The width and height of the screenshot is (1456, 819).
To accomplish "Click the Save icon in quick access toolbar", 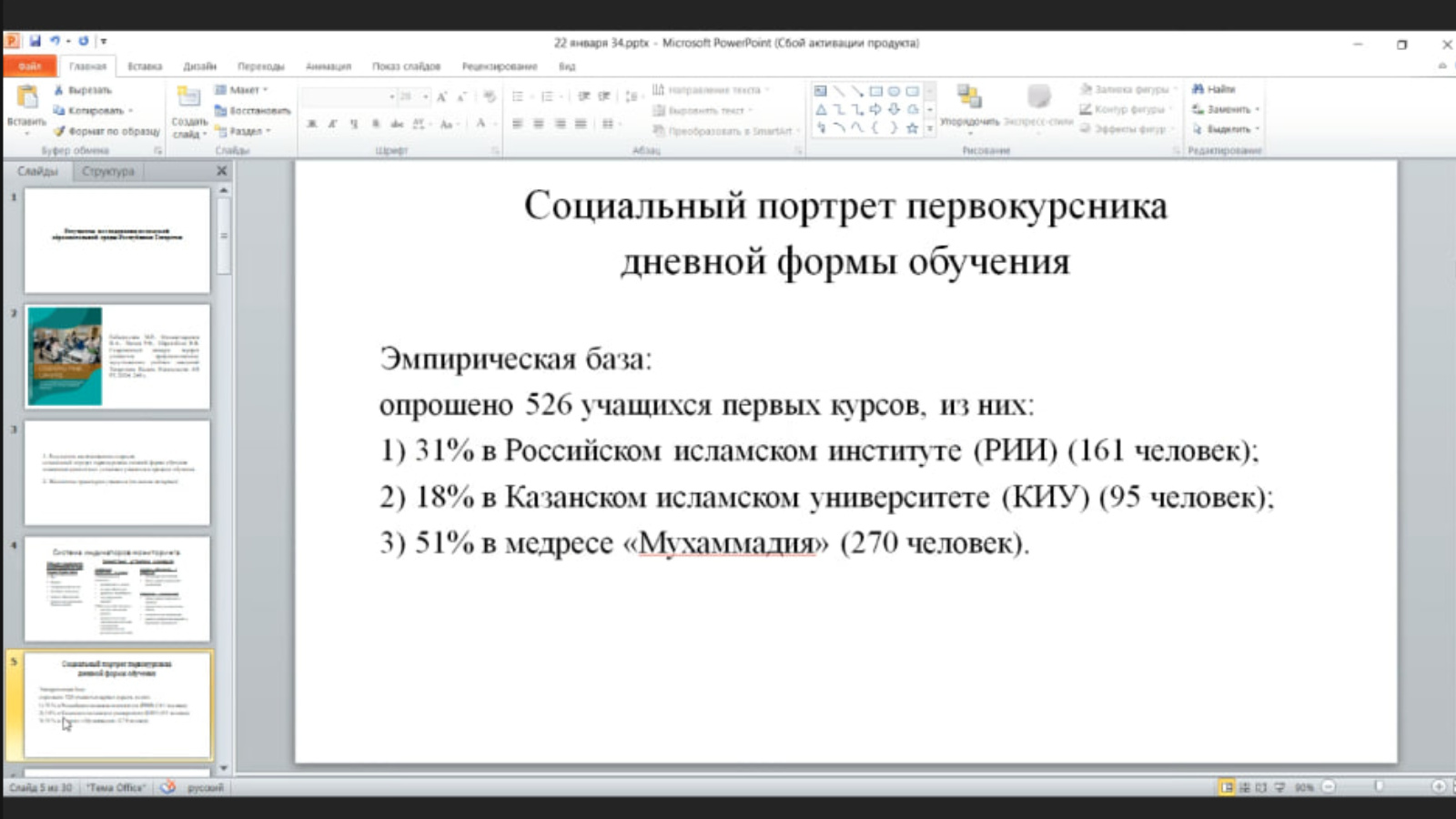I will pyautogui.click(x=35, y=41).
